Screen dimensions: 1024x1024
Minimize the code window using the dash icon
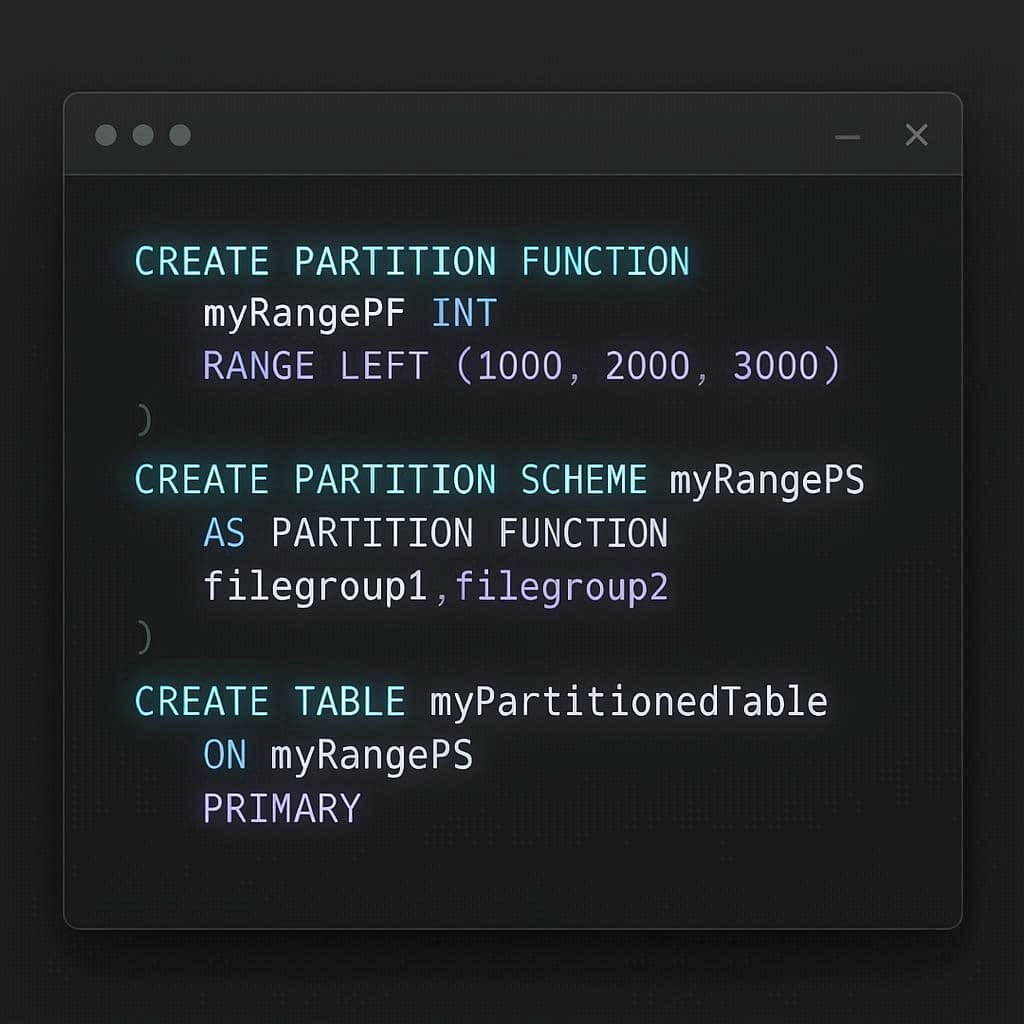pyautogui.click(x=848, y=136)
